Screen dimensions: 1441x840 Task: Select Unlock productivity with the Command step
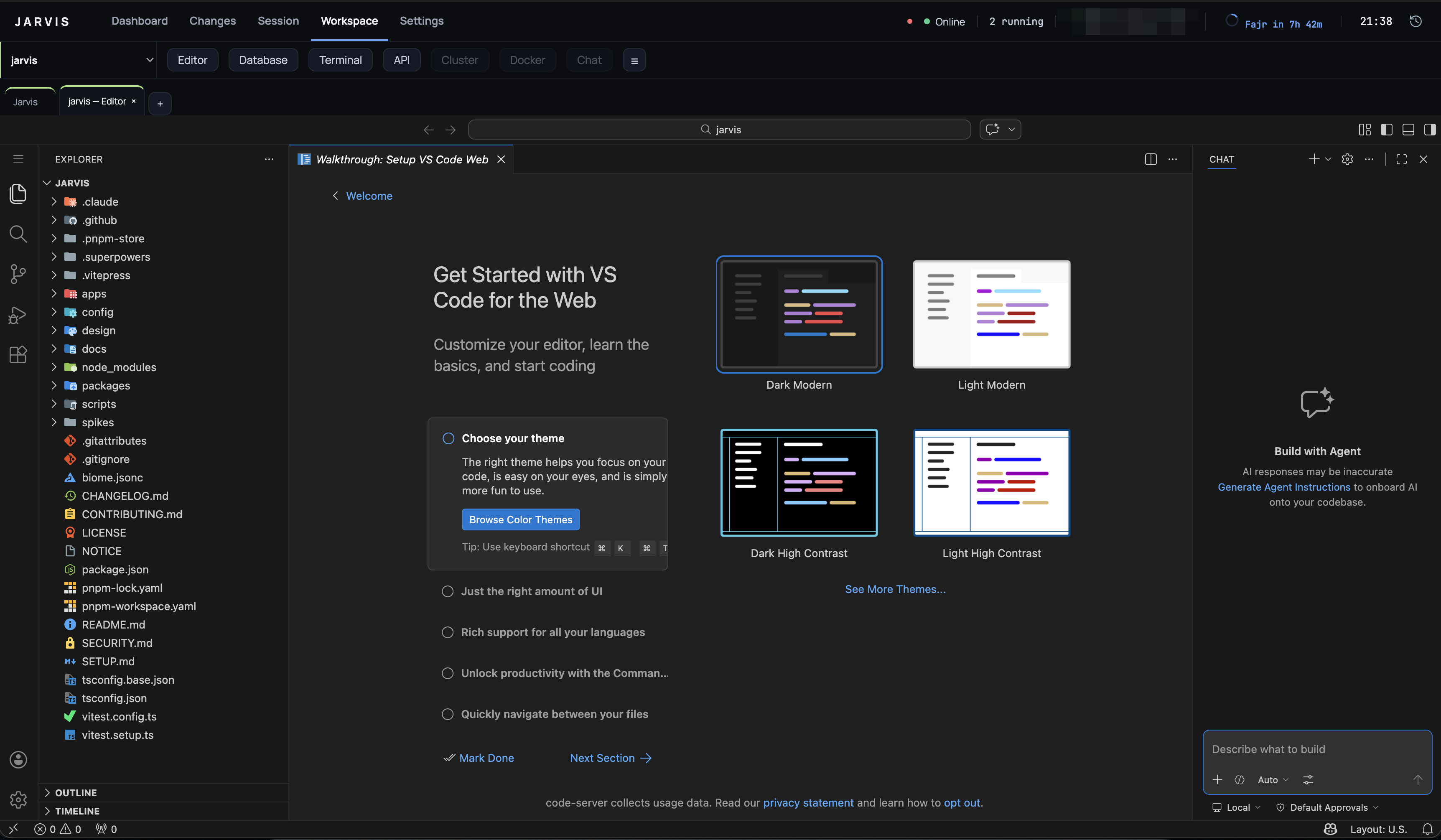click(x=448, y=673)
